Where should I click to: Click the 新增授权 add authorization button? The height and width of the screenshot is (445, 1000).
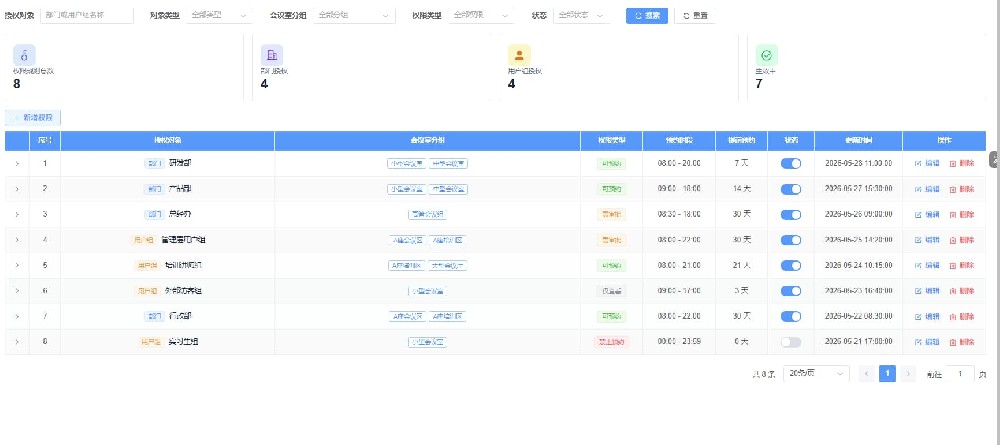tap(33, 117)
